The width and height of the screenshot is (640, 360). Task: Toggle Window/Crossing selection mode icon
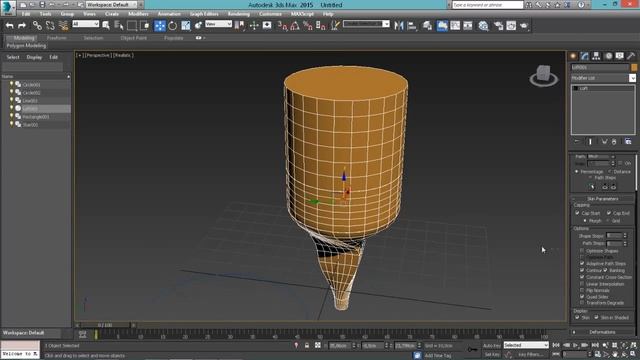click(x=145, y=26)
